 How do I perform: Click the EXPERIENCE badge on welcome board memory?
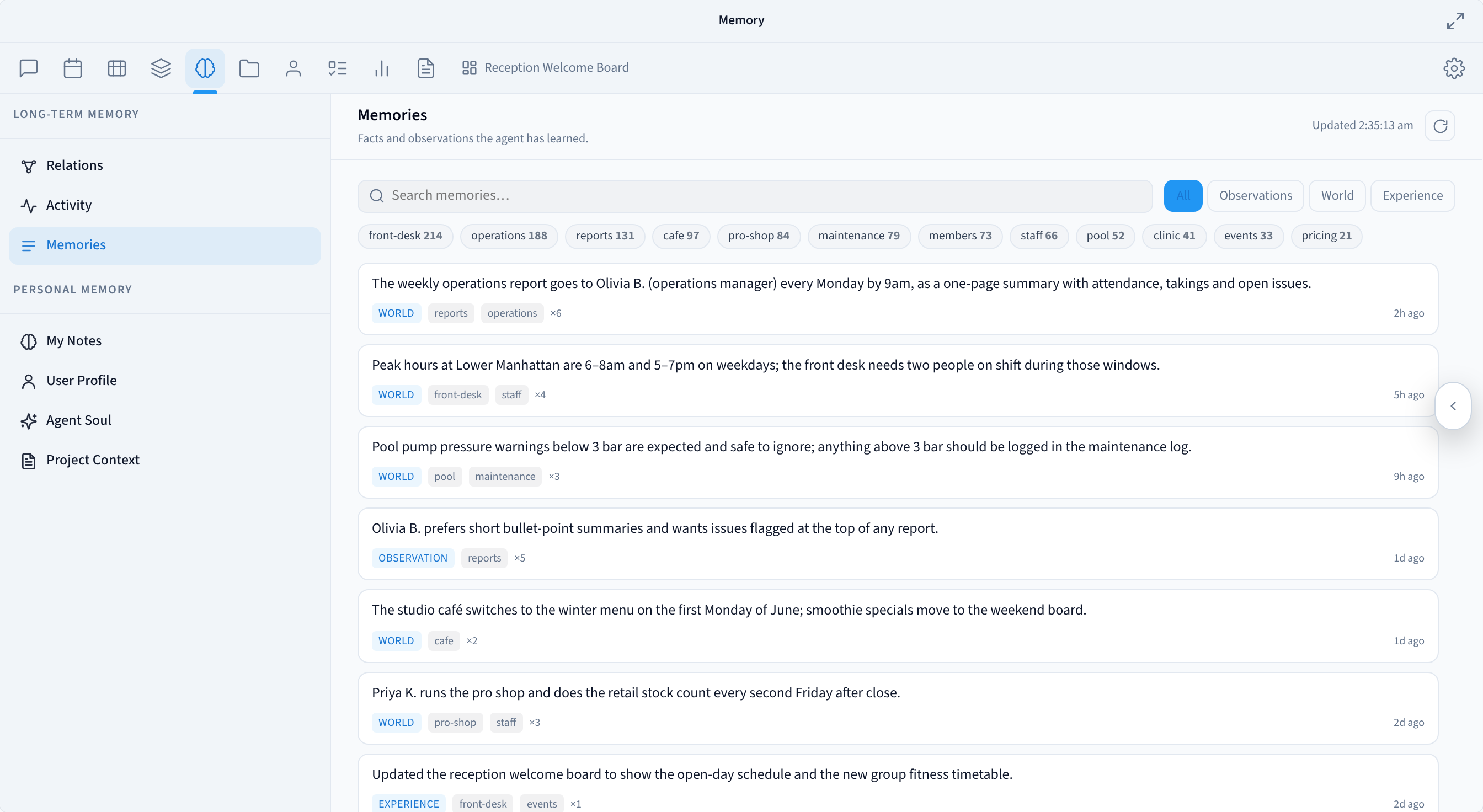point(408,804)
